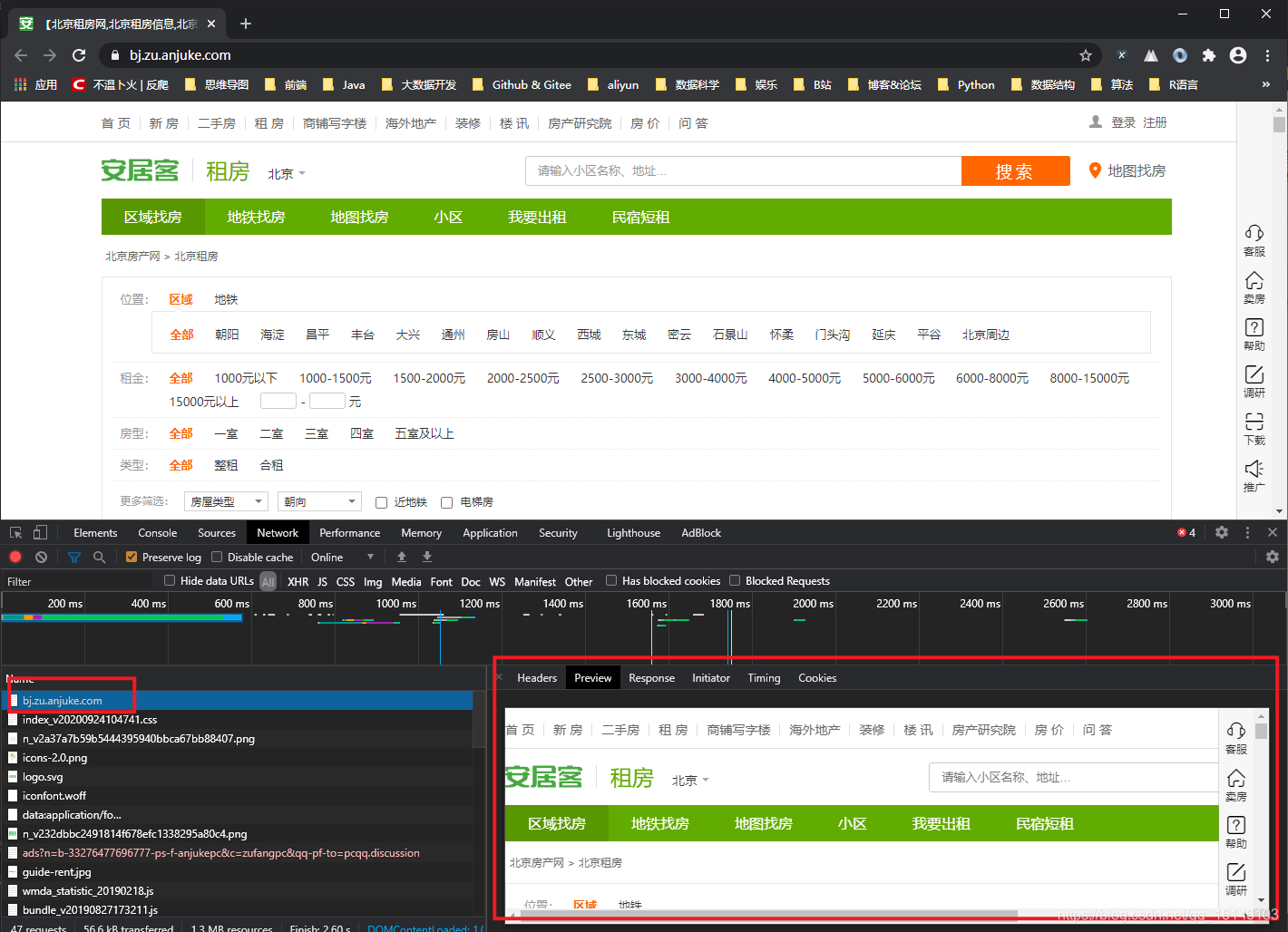Close the request details pane
This screenshot has height=932, width=1288.
click(x=499, y=677)
